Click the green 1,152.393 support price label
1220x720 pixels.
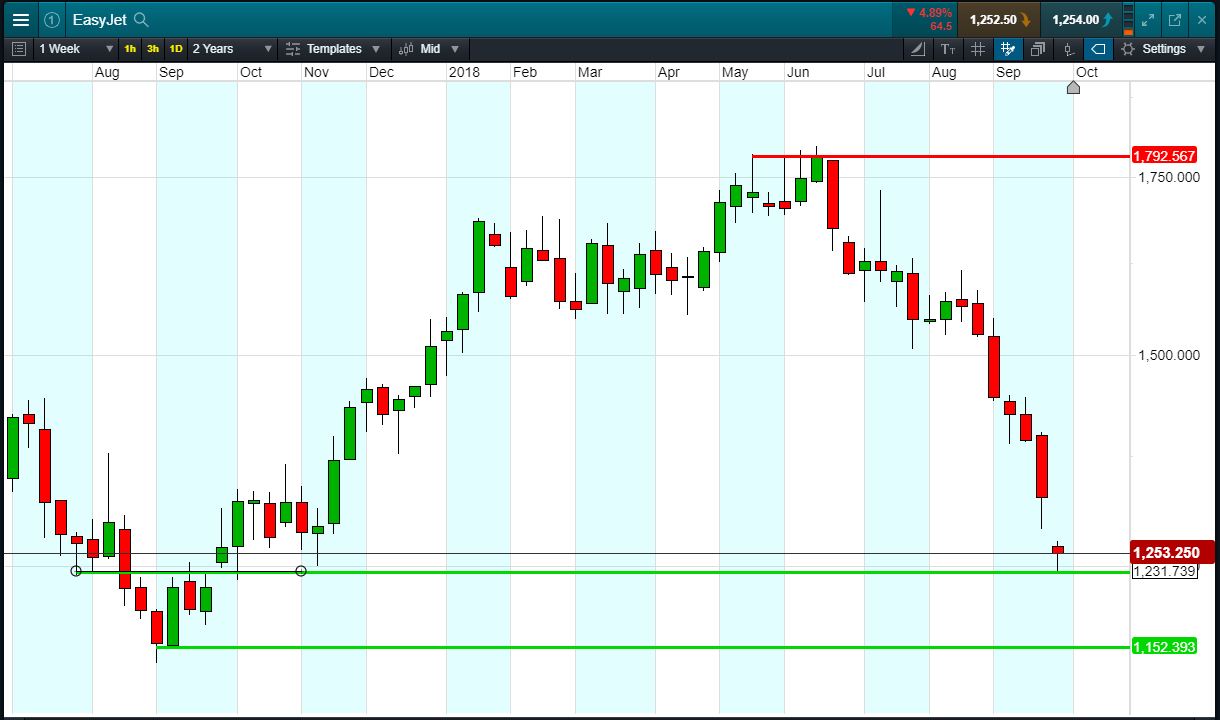1163,647
